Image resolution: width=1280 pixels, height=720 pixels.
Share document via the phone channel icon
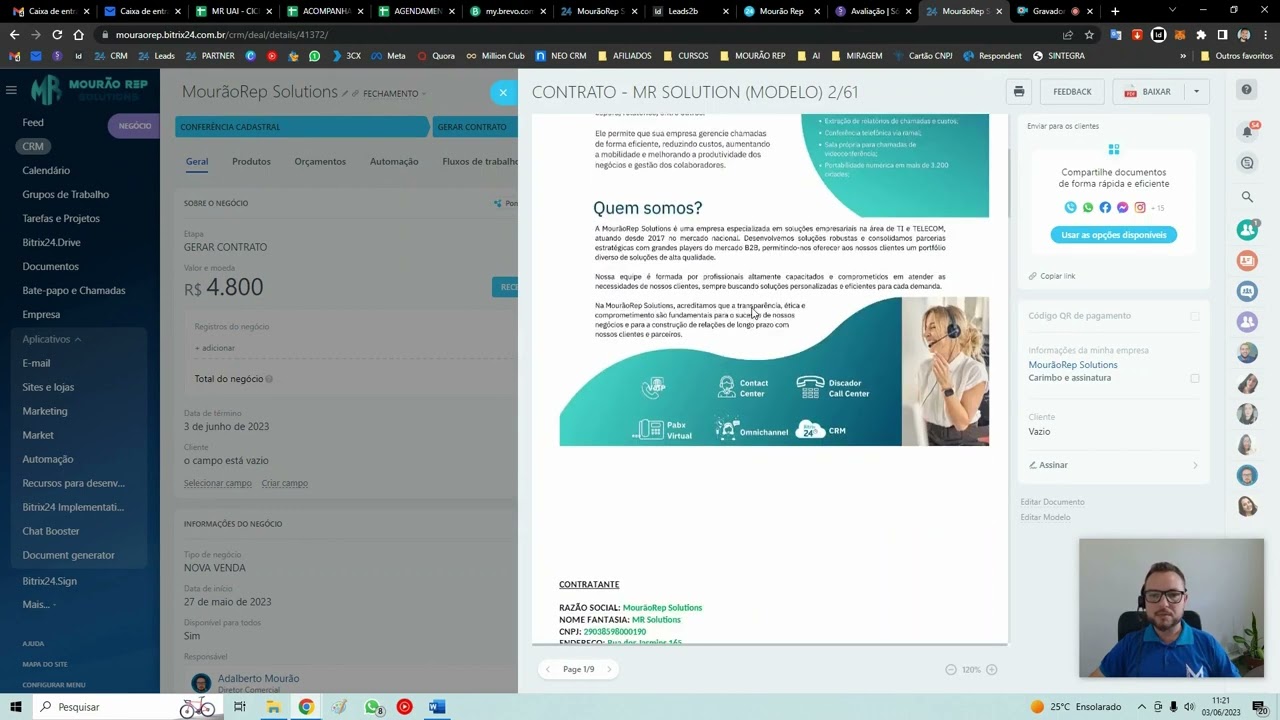1070,207
